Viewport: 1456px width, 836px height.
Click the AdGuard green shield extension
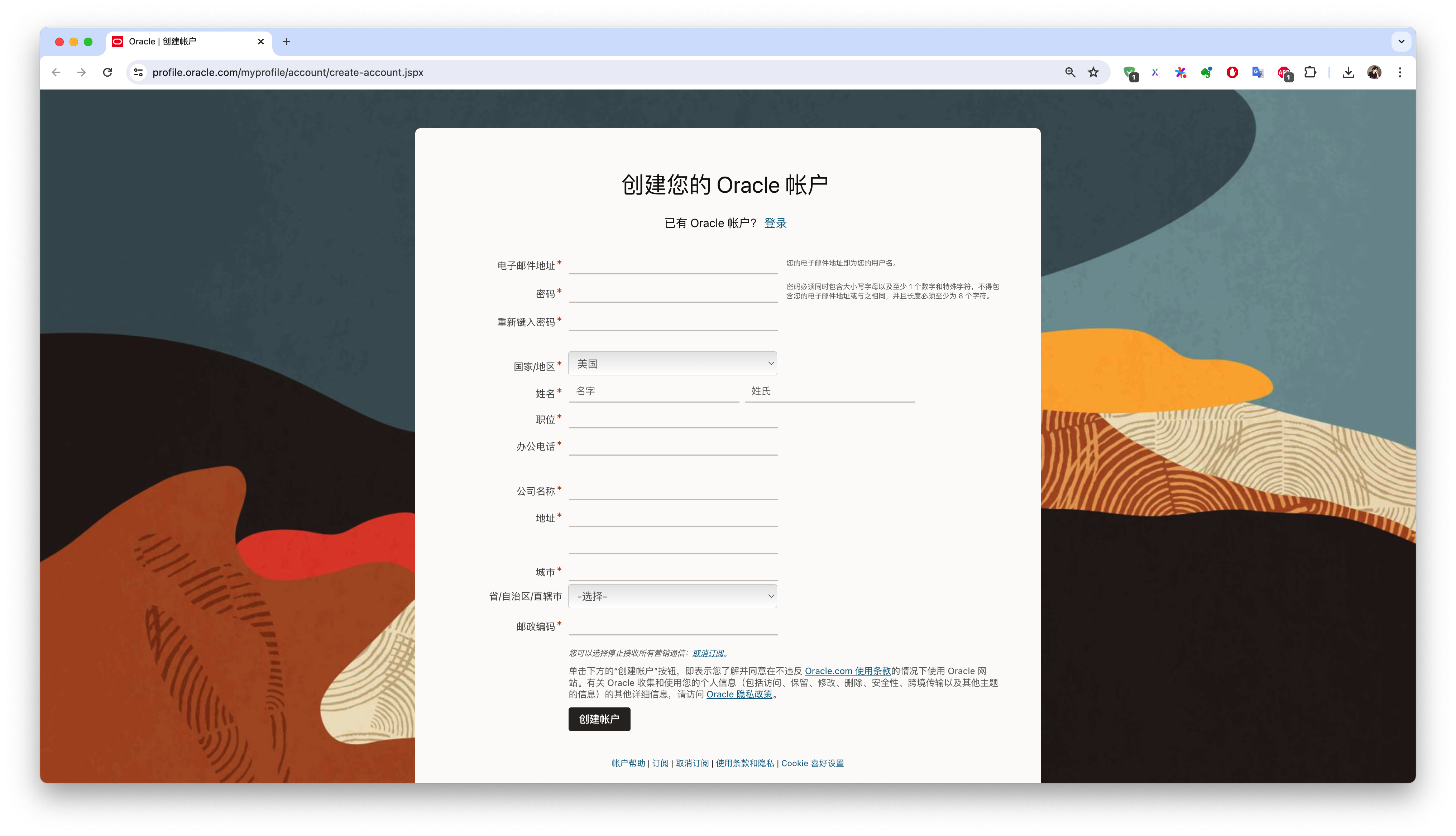click(1129, 73)
